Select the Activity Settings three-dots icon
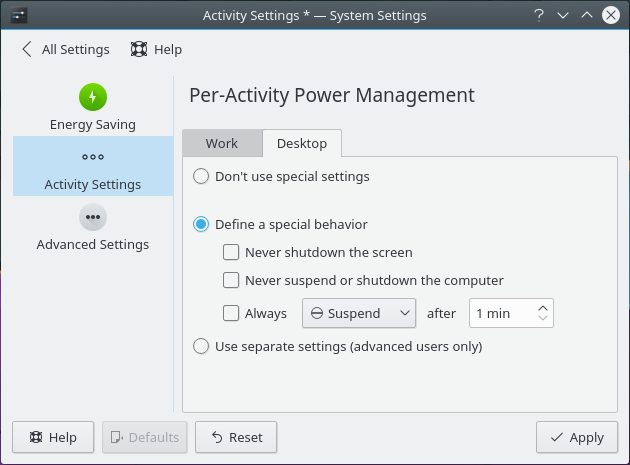This screenshot has height=465, width=630. pos(93,157)
